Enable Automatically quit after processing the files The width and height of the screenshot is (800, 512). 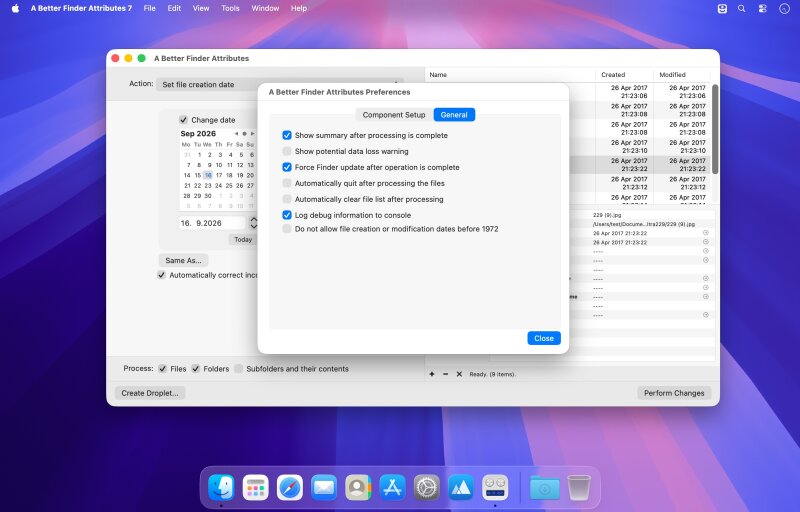point(287,183)
